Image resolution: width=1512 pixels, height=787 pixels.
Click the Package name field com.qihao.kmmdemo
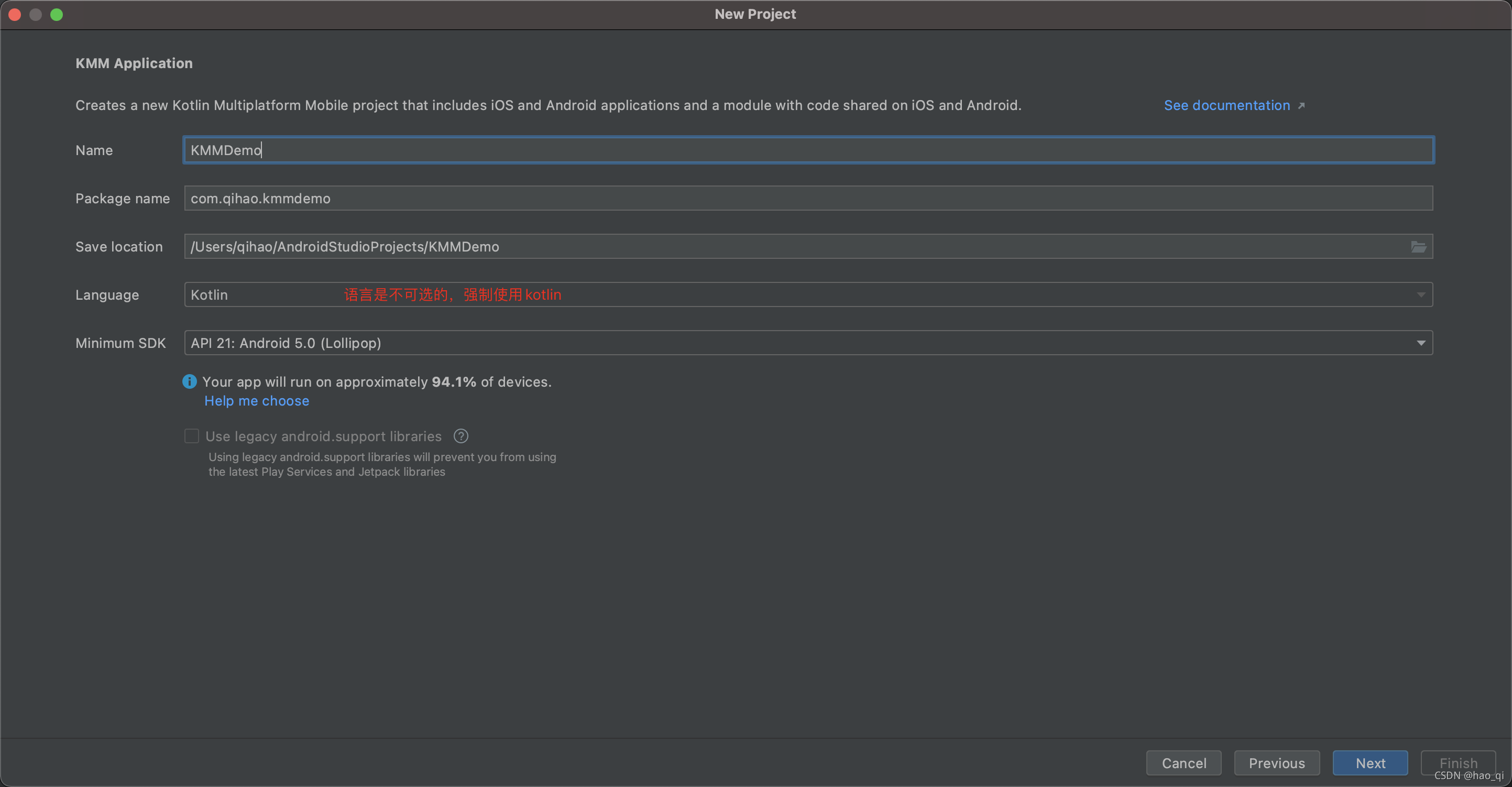(x=808, y=199)
